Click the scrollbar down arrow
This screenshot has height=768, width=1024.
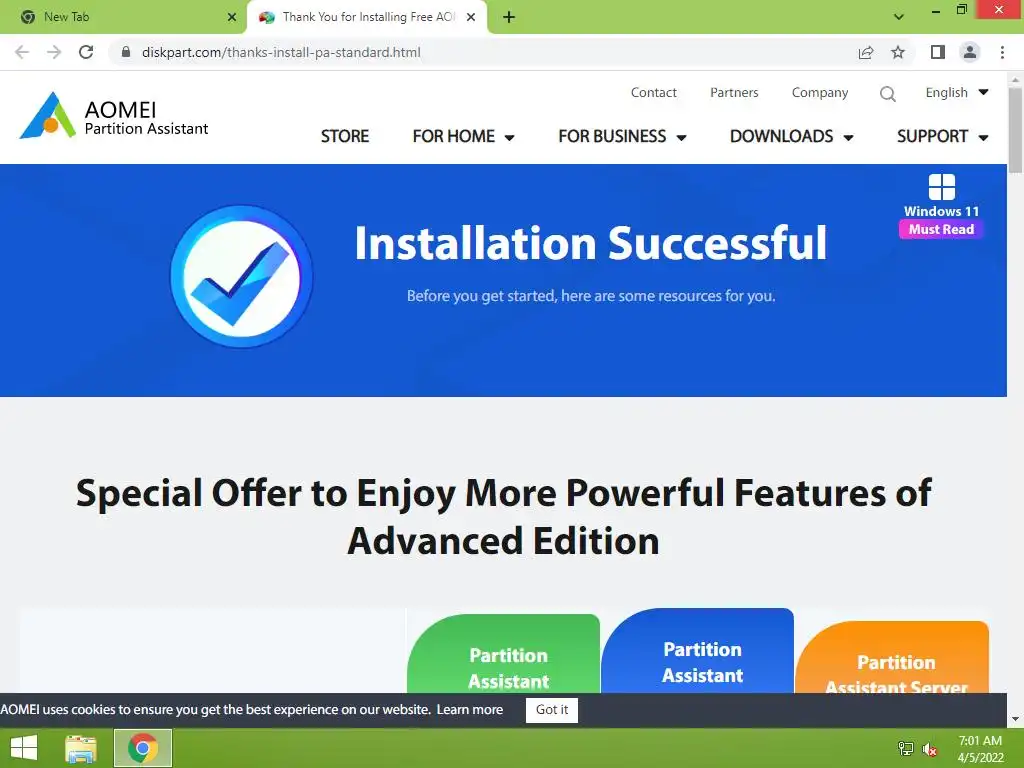point(1015,719)
